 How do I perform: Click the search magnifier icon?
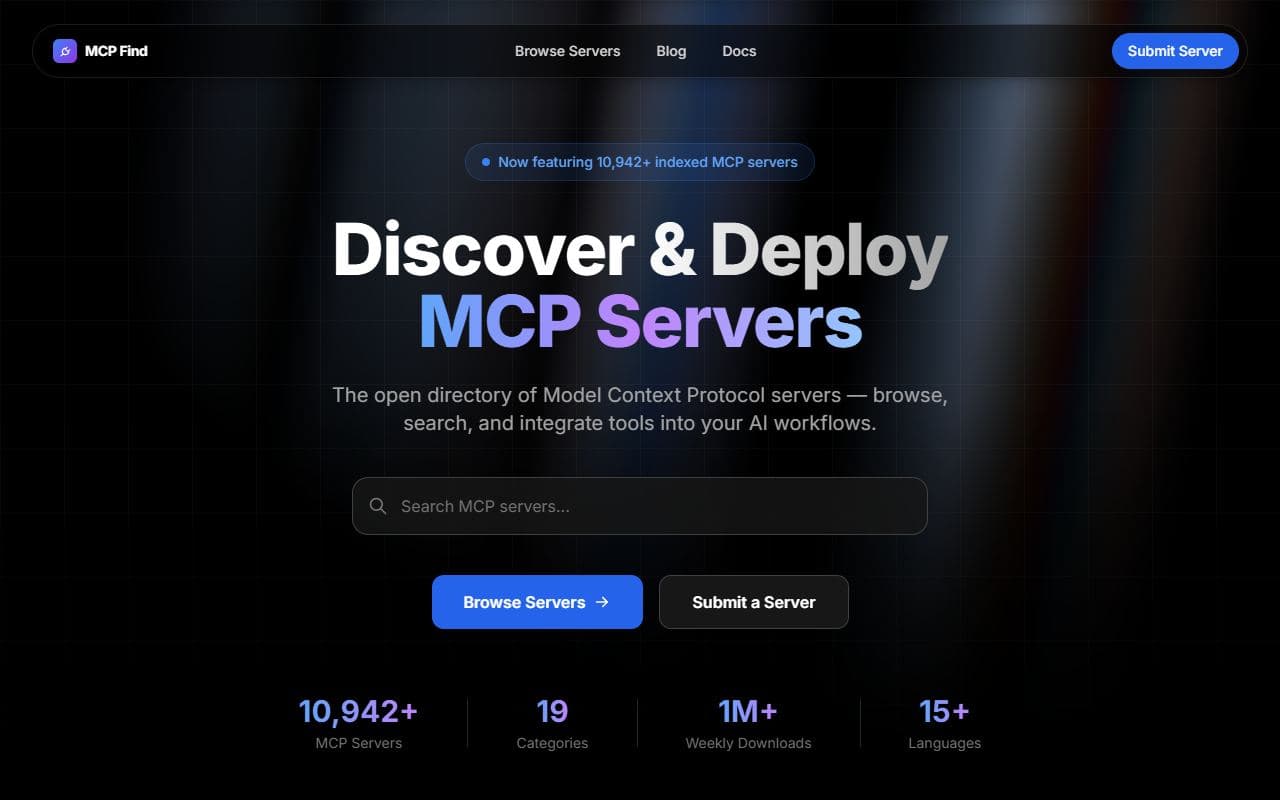(378, 506)
